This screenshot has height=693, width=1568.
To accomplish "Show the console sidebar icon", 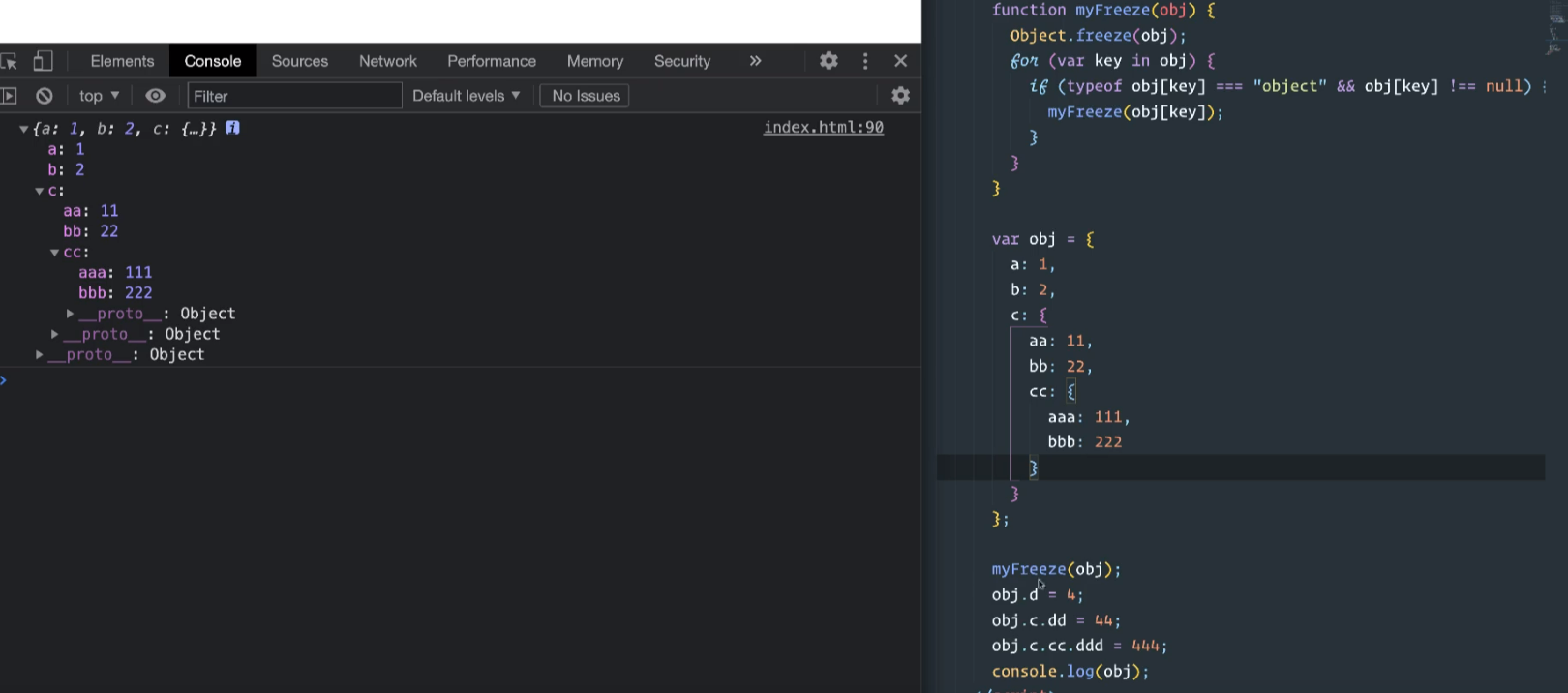I will (9, 96).
